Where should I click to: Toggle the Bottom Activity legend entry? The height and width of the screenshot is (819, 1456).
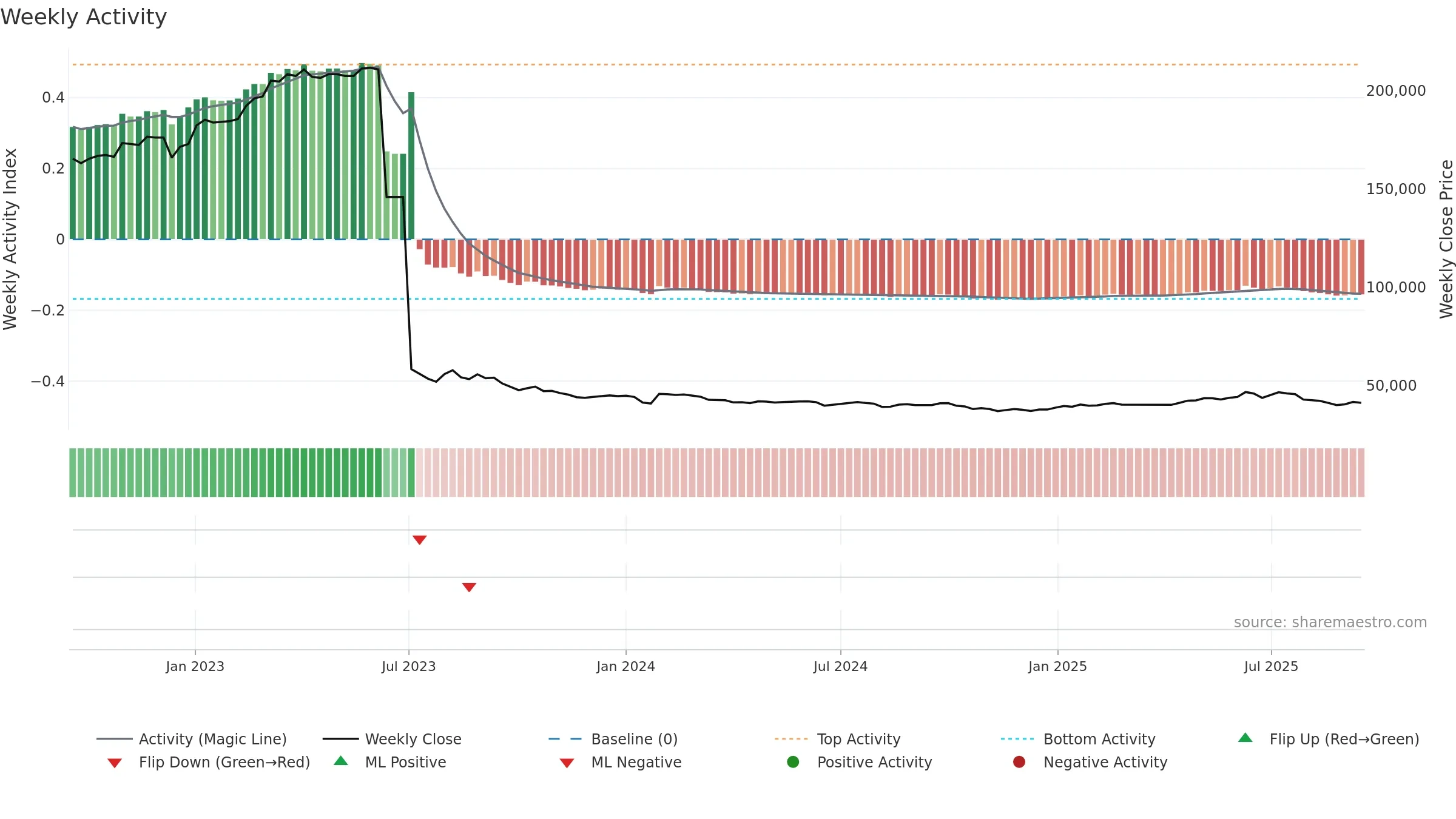click(x=1078, y=739)
